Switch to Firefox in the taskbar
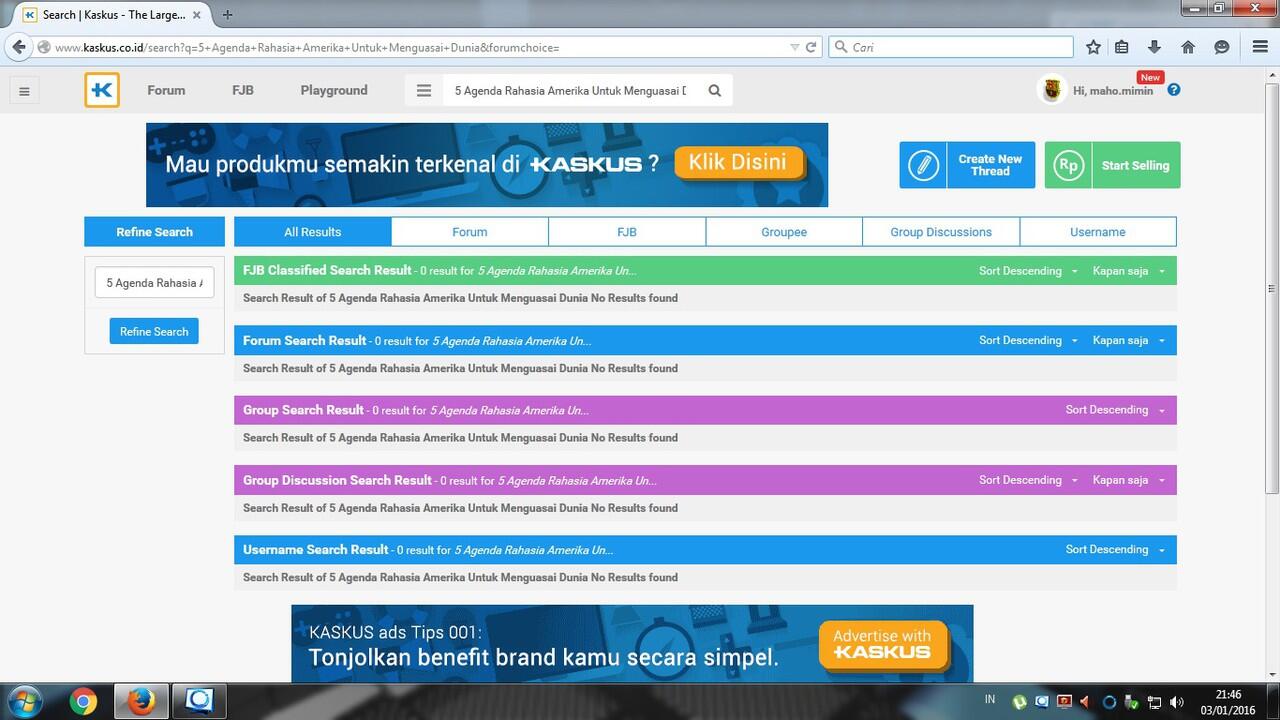1280x720 pixels. tap(141, 701)
